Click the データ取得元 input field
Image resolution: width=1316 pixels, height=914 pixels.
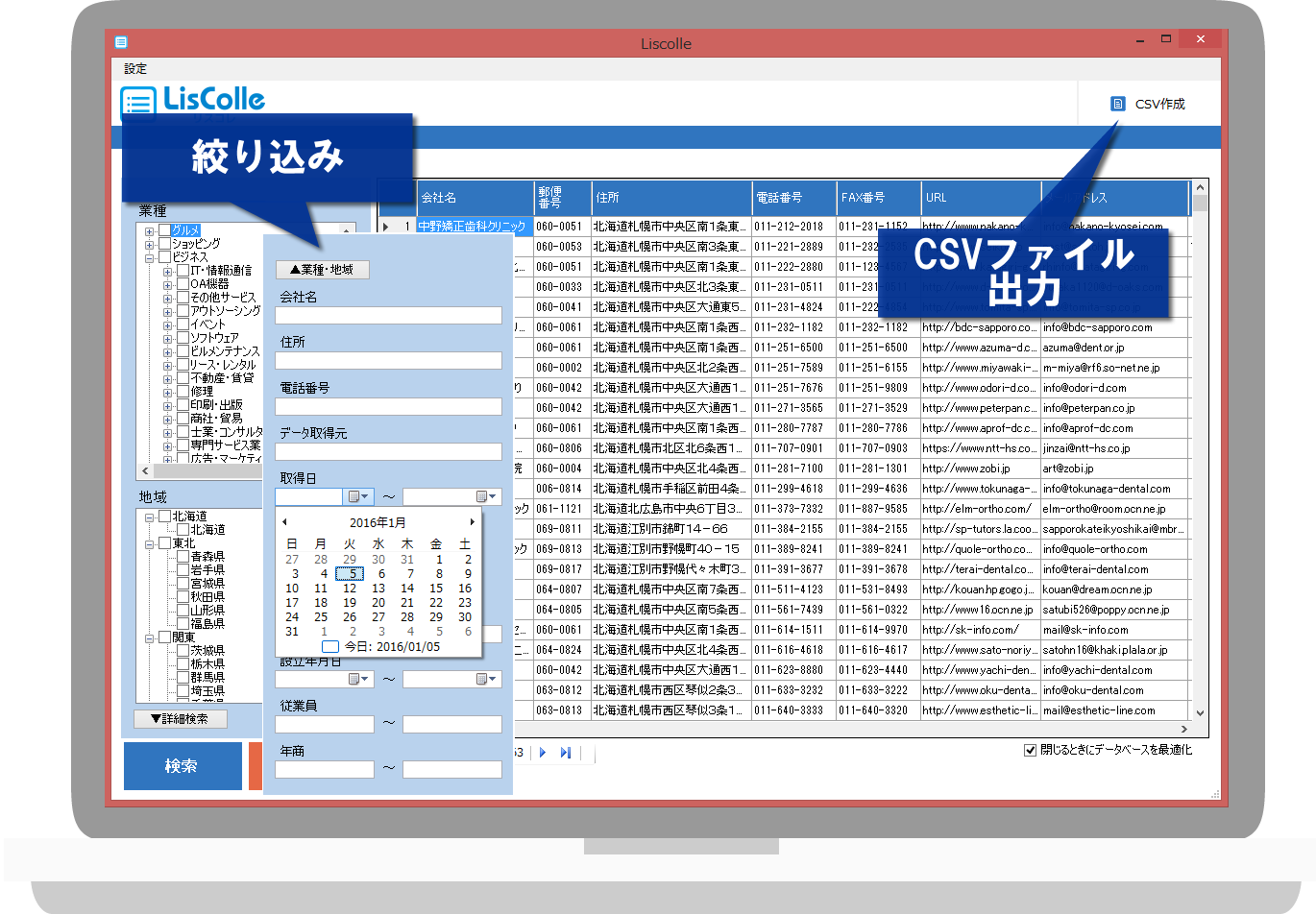388,452
